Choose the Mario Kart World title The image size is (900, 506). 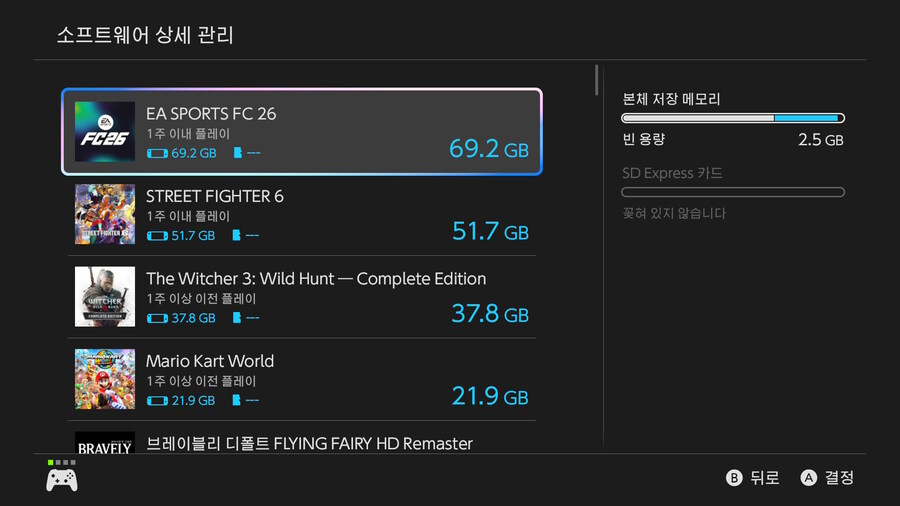tap(210, 360)
